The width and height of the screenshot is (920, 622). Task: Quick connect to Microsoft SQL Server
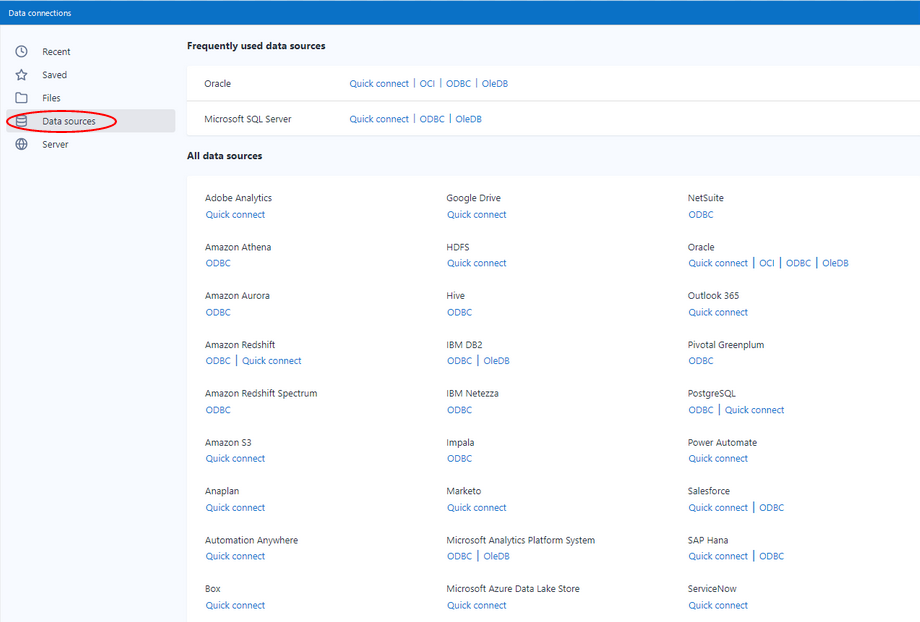click(379, 119)
